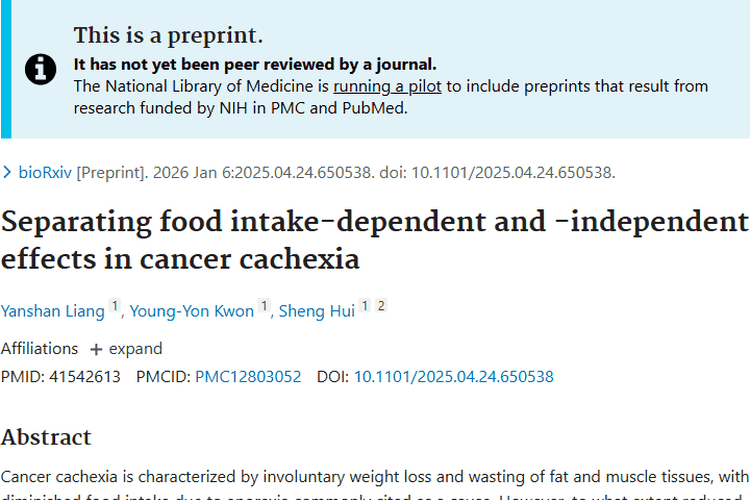The width and height of the screenshot is (750, 500).
Task: Click affiliation superscript 1 after Sheng Hui
Action: pos(365,307)
